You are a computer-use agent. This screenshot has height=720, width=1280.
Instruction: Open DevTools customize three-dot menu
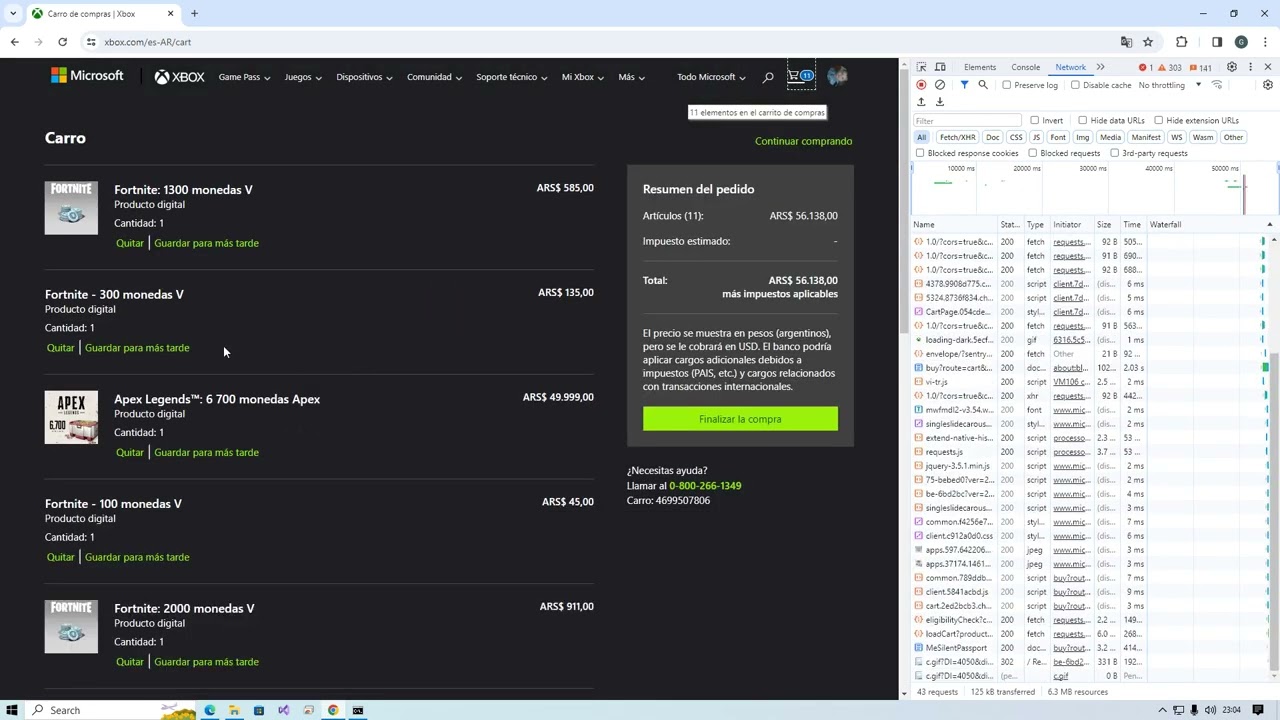pos(1250,67)
